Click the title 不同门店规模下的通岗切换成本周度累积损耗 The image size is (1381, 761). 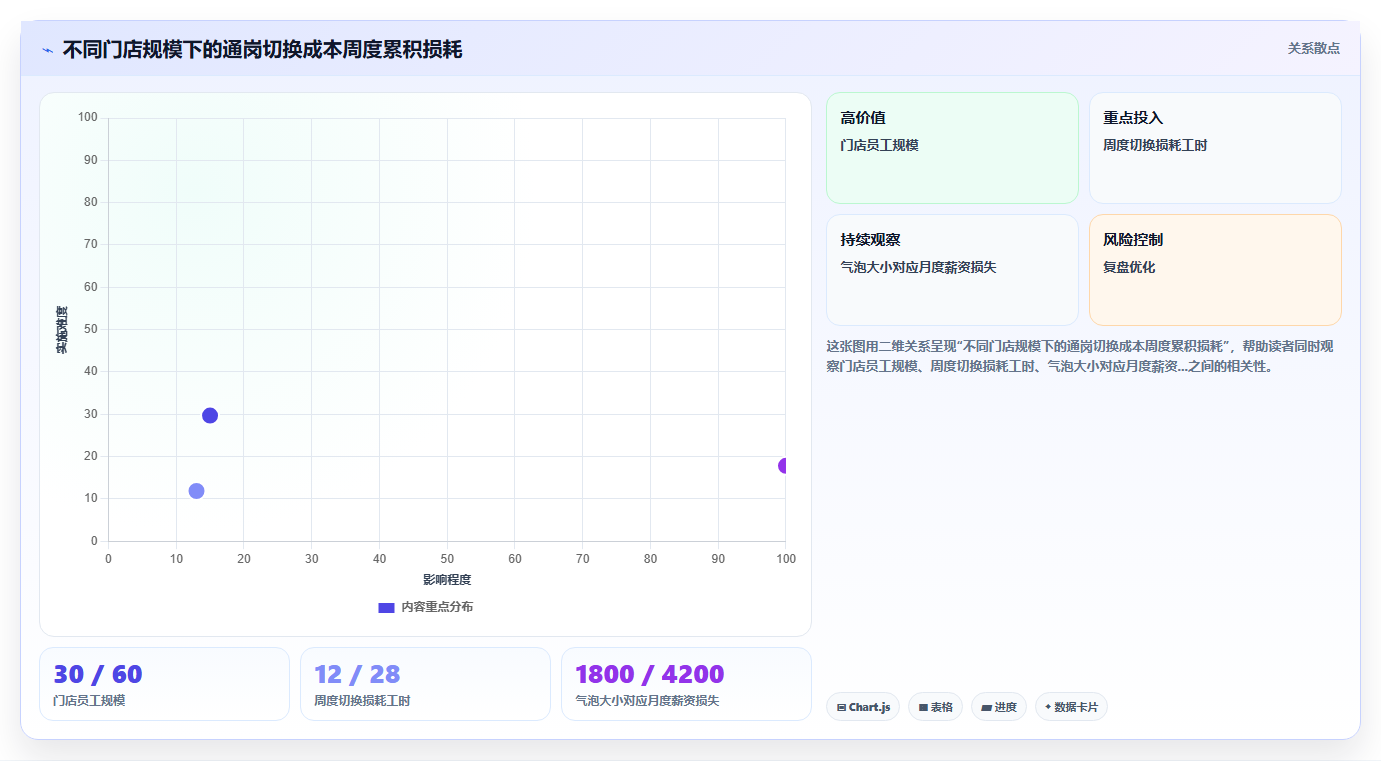coord(262,49)
